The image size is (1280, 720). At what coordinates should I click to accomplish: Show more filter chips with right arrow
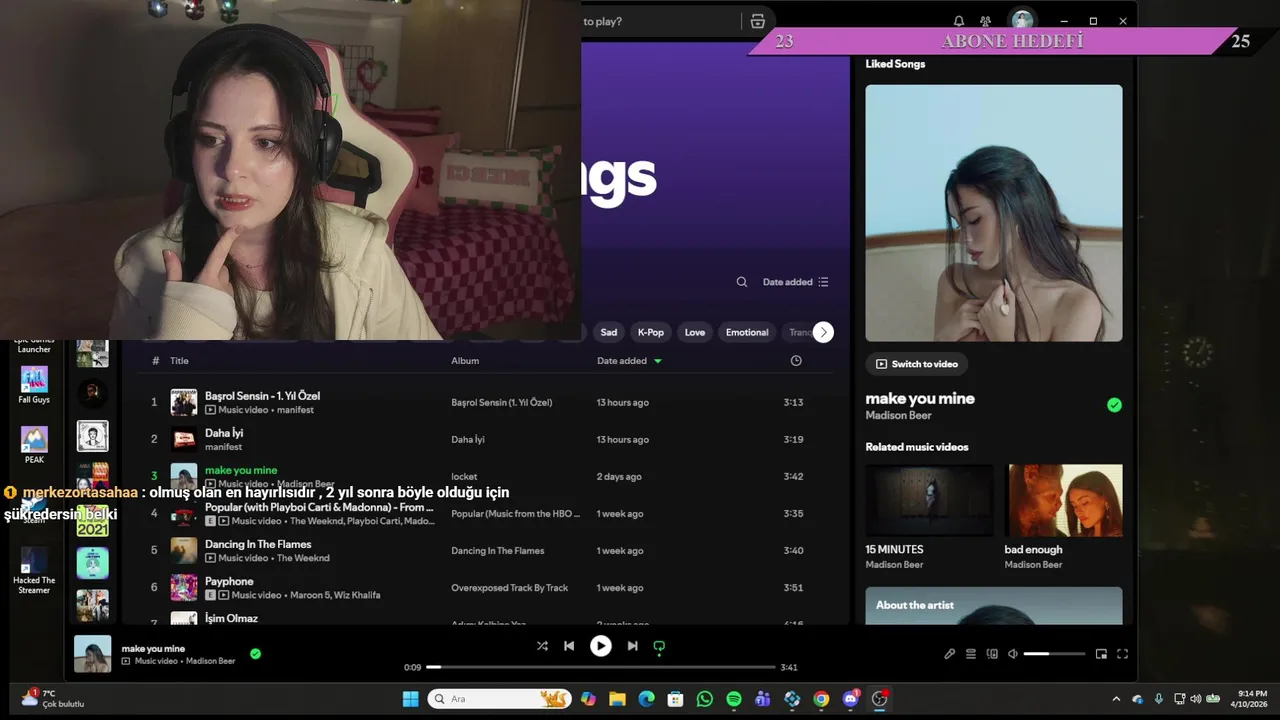[823, 332]
